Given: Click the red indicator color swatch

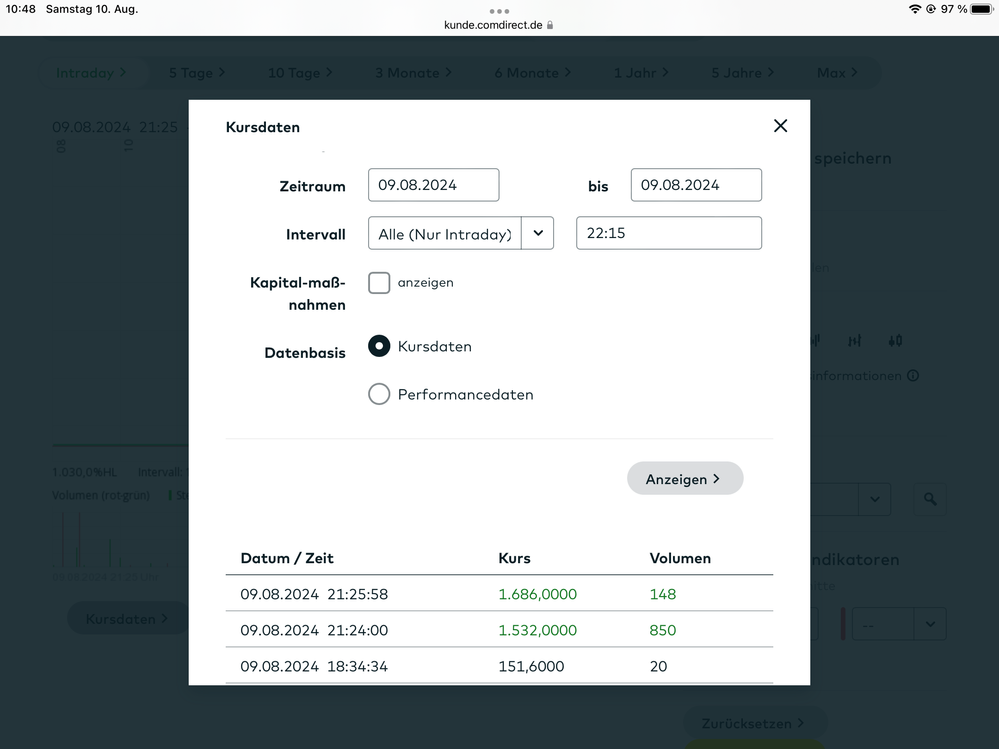Looking at the screenshot, I should [x=843, y=624].
